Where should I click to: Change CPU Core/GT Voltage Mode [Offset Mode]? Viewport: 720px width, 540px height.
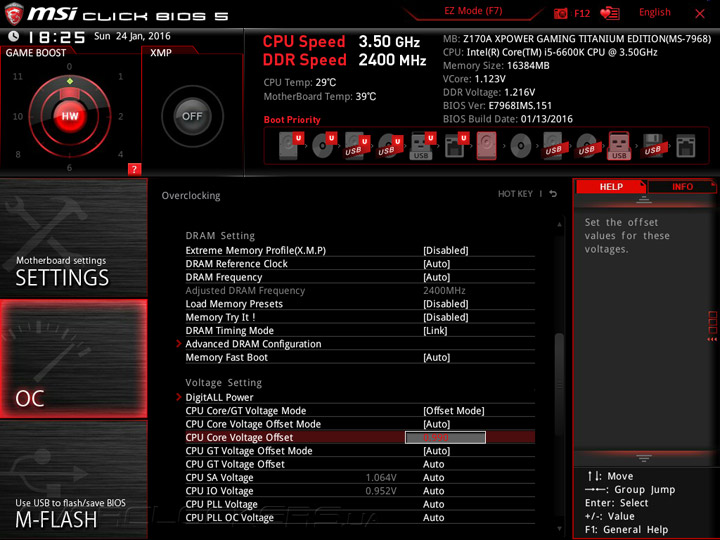tap(454, 411)
